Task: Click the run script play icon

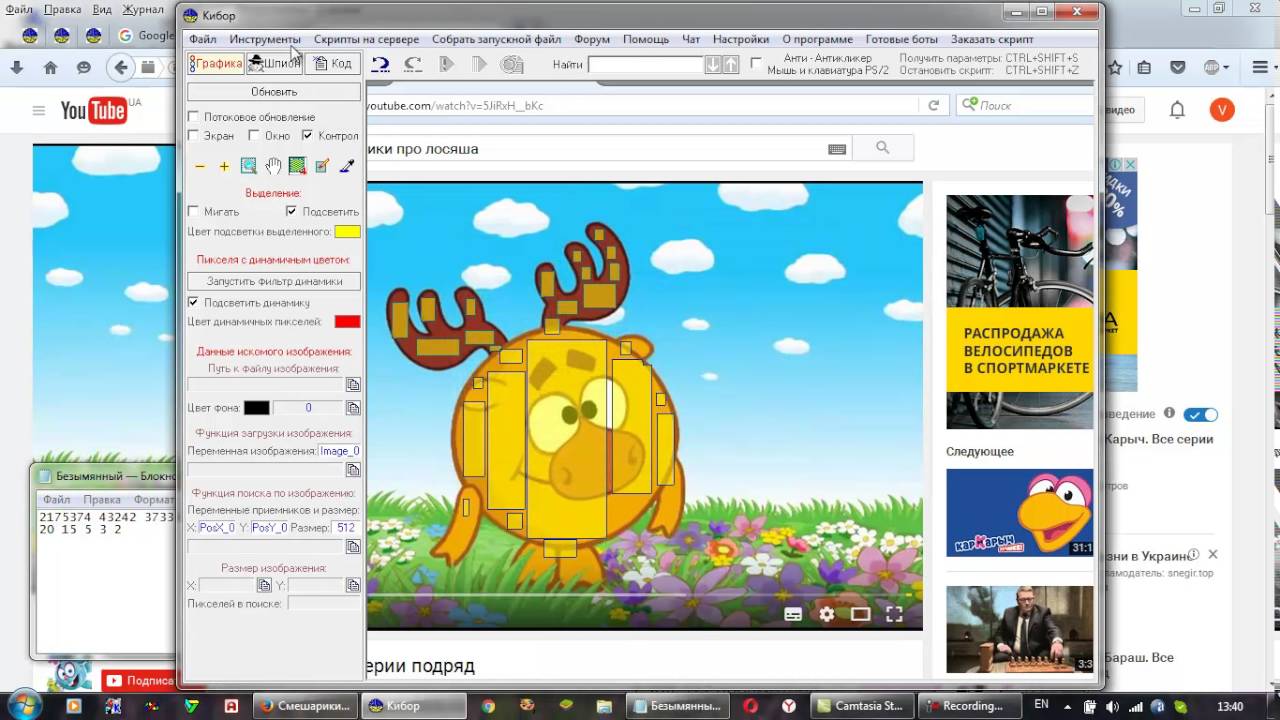Action: click(x=447, y=64)
